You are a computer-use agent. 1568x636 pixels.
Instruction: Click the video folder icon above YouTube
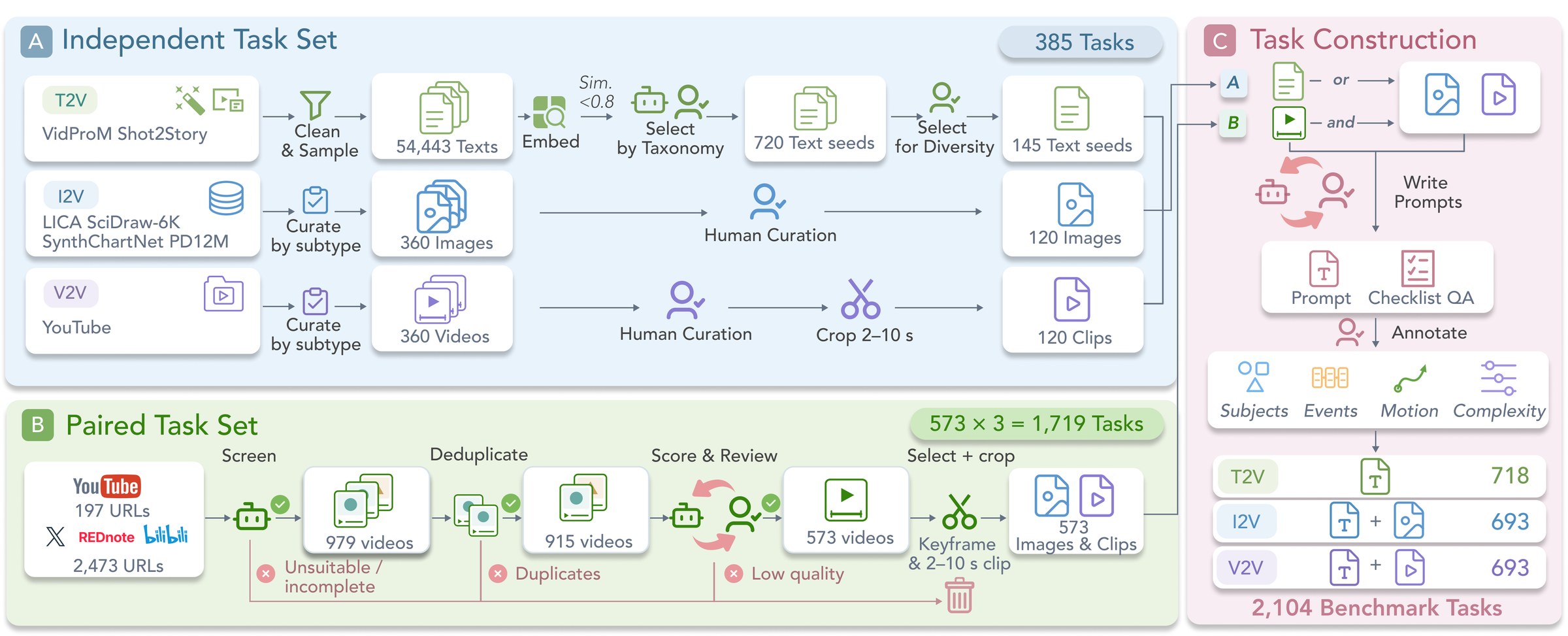coord(223,293)
